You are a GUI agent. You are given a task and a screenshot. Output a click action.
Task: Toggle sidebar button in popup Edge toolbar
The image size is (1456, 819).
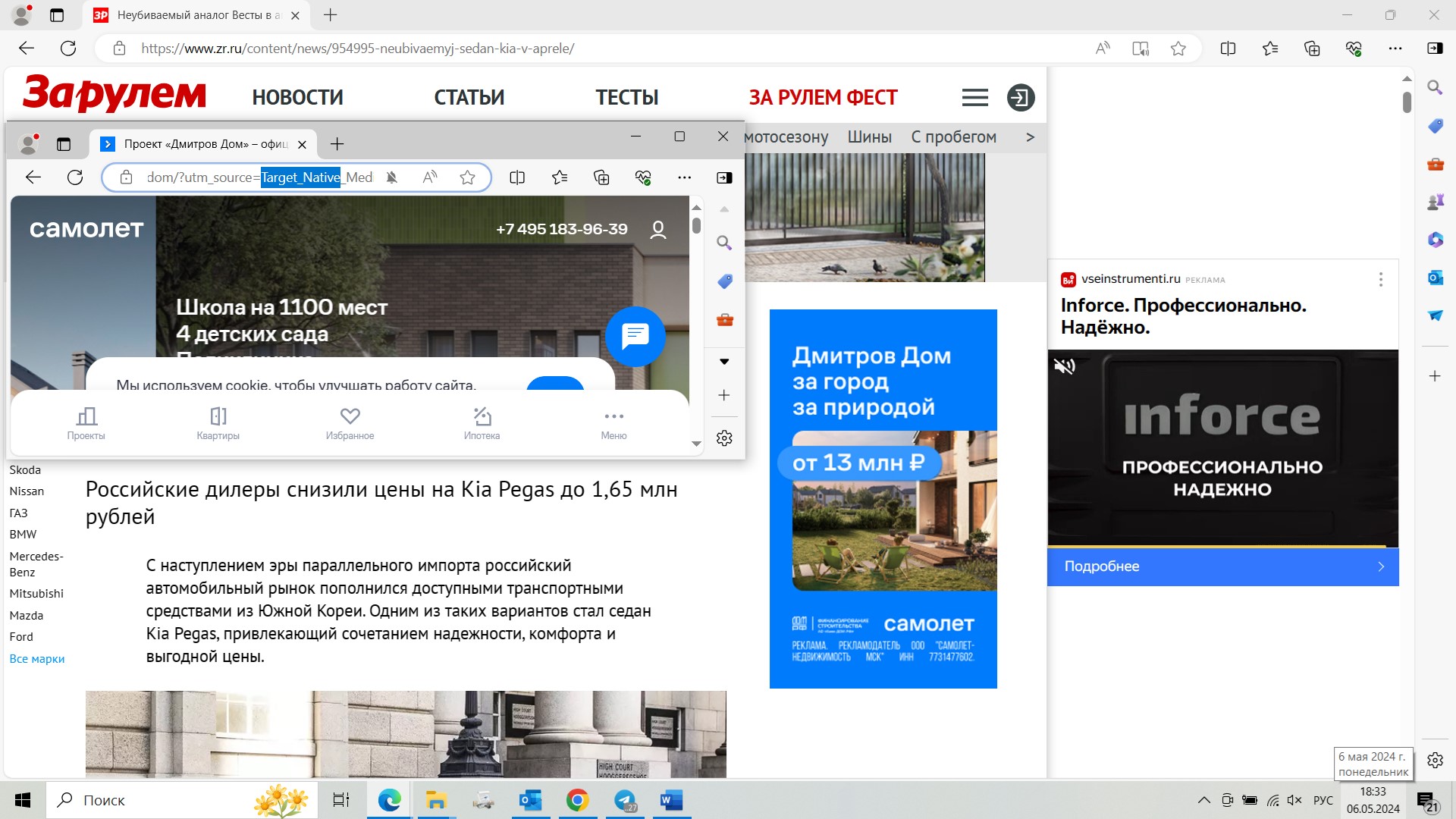pyautogui.click(x=724, y=177)
